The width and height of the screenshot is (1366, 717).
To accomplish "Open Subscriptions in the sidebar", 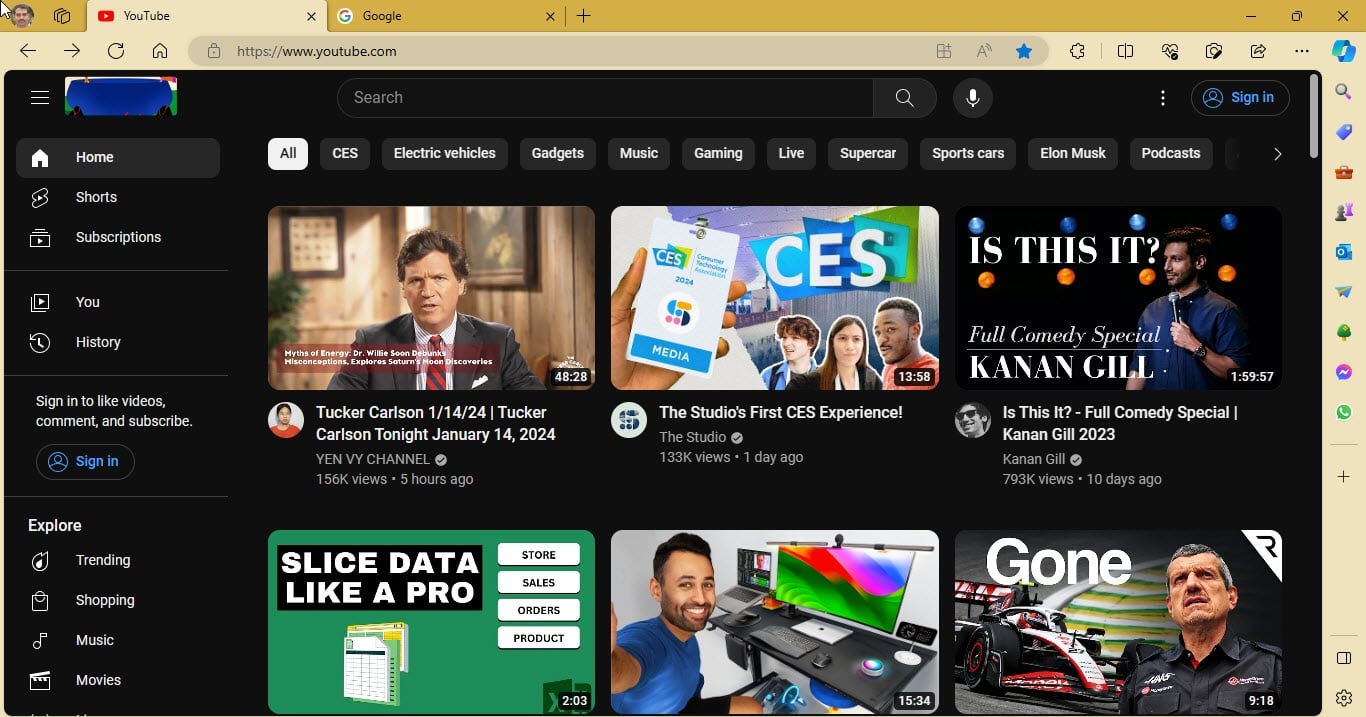I will point(118,238).
